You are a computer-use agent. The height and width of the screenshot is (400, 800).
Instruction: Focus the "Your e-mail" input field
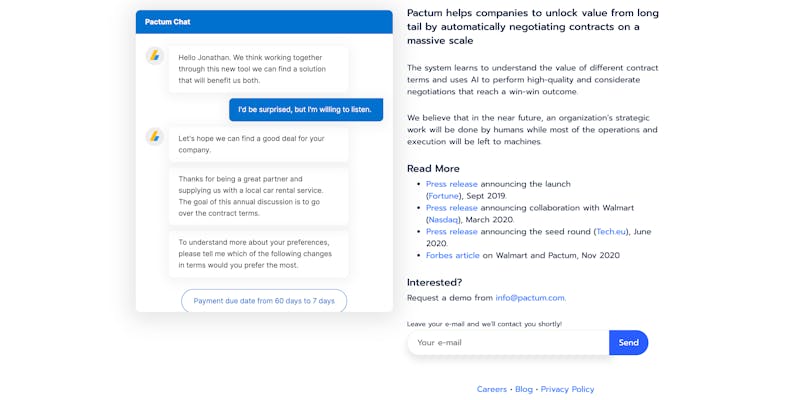508,343
